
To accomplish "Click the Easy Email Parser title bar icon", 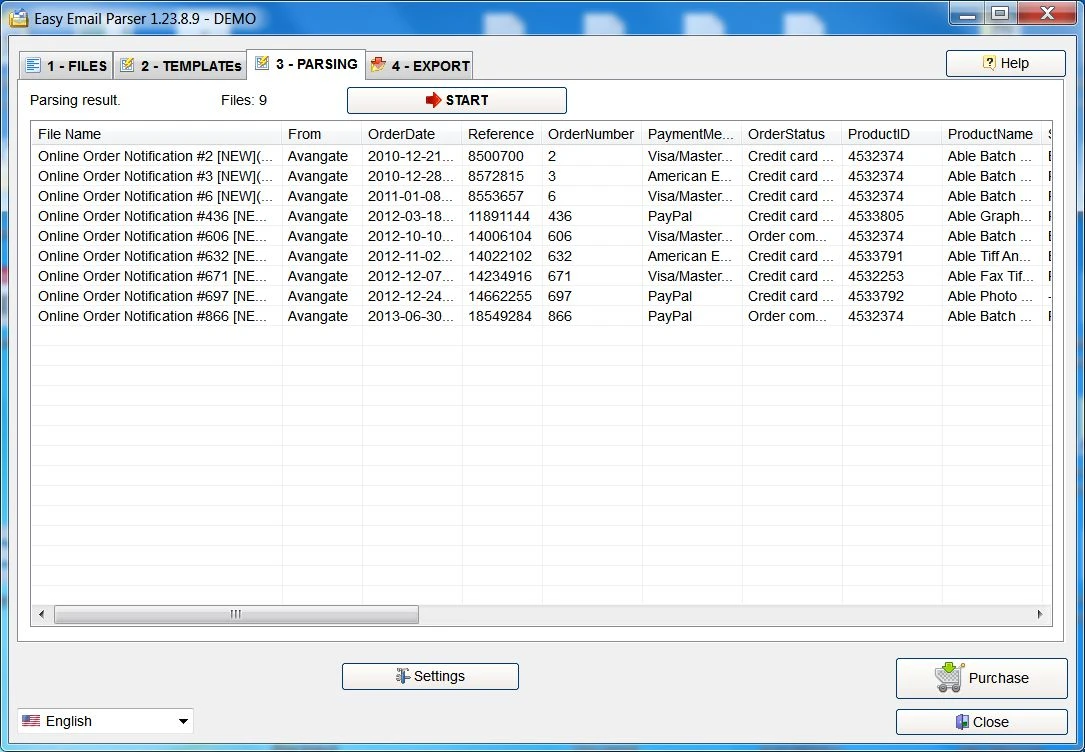I will [18, 18].
